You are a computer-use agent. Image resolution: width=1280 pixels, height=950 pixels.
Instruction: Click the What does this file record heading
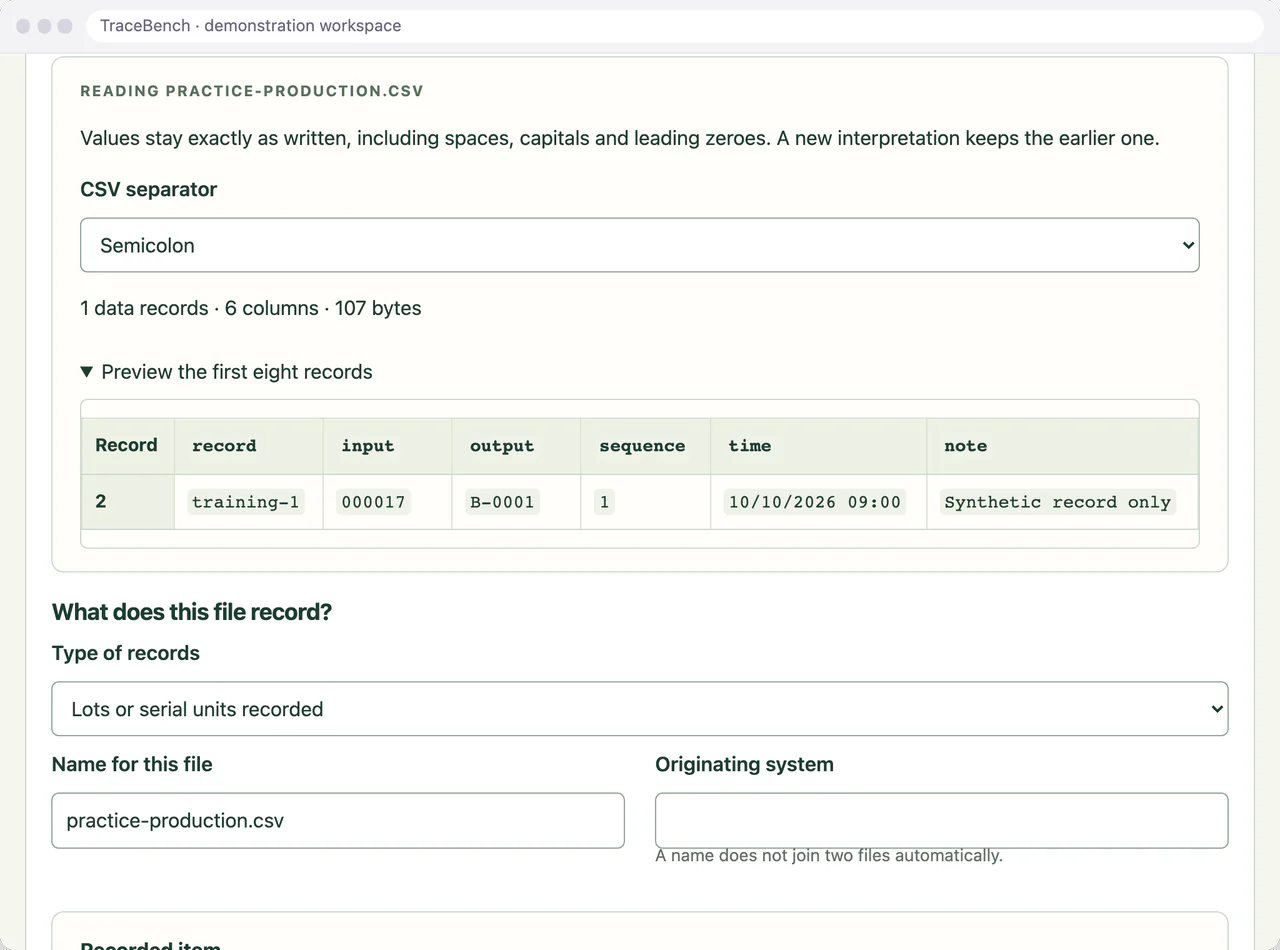pos(191,612)
